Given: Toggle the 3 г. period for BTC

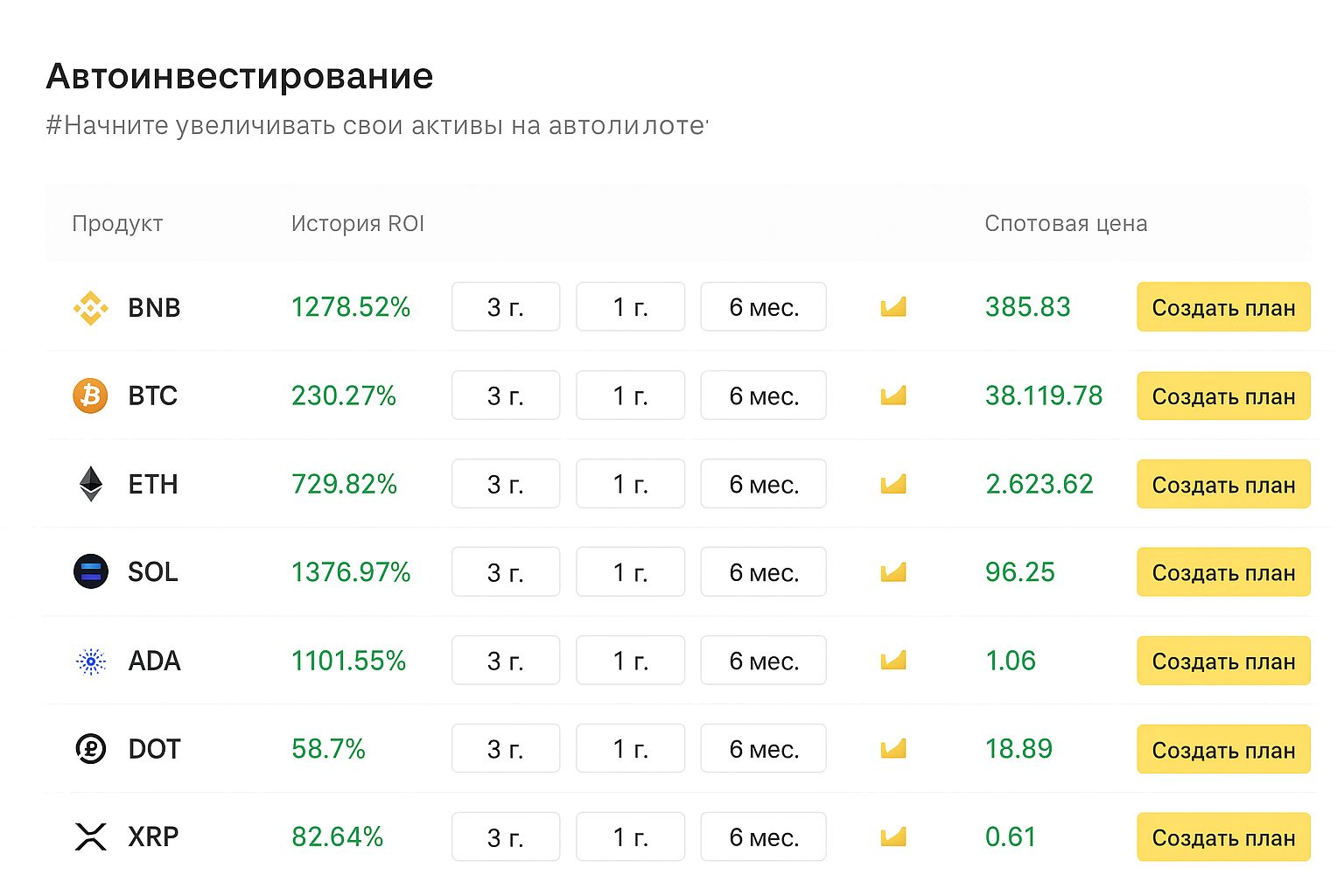Looking at the screenshot, I should pos(506,395).
